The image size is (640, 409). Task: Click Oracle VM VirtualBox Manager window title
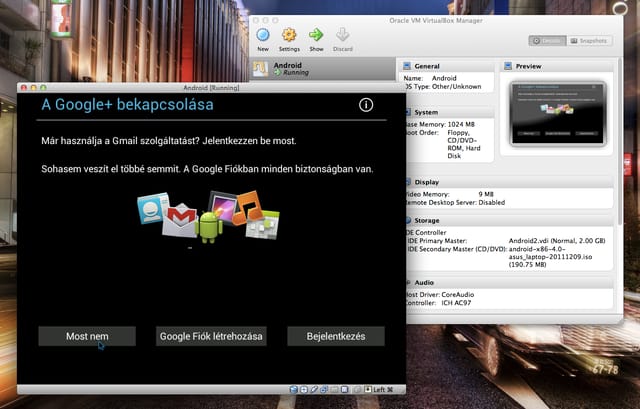[x=436, y=20]
